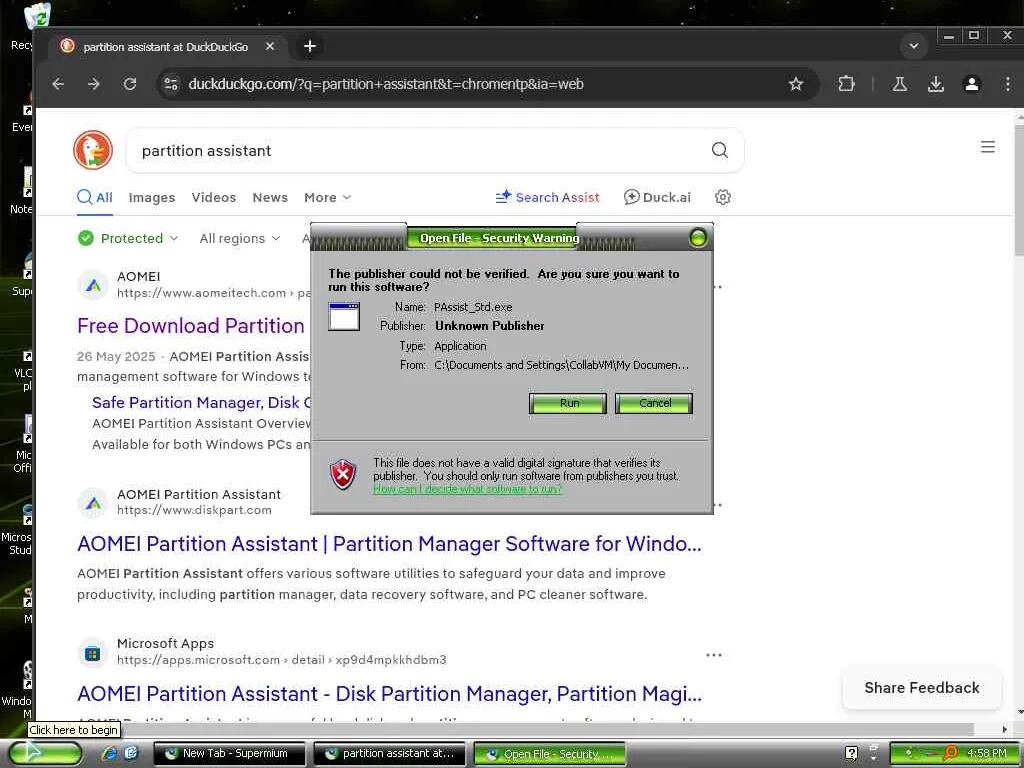Open the browser profile icon
The width and height of the screenshot is (1024, 768).
(972, 84)
